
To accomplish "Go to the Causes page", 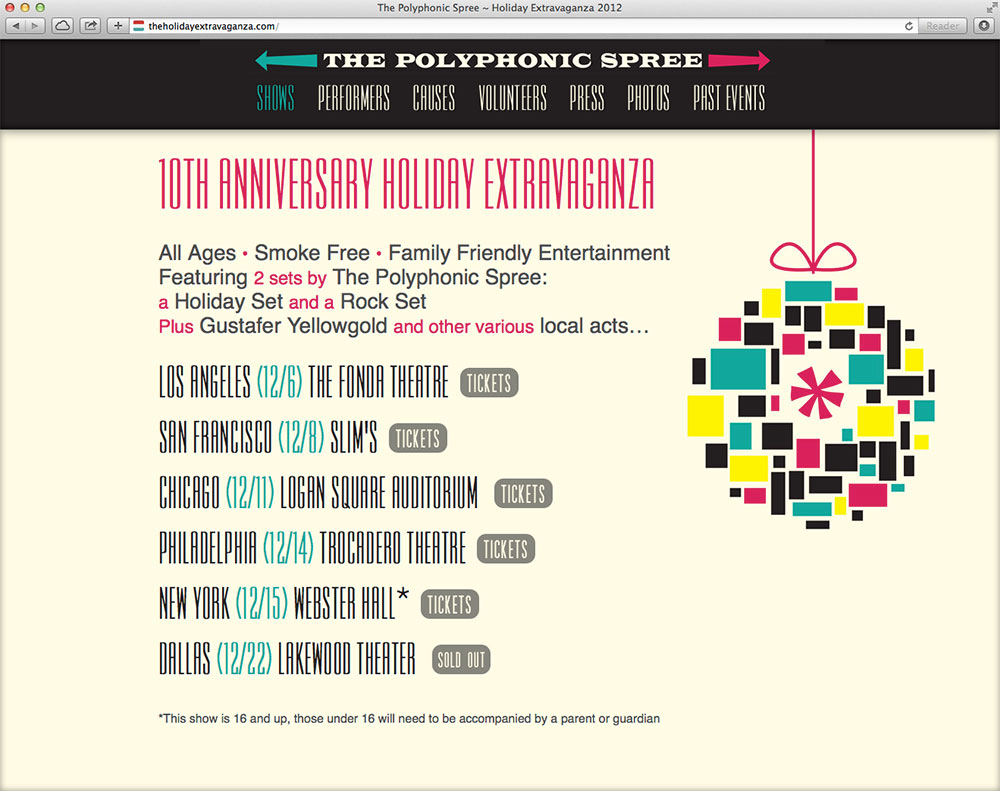I will 434,98.
